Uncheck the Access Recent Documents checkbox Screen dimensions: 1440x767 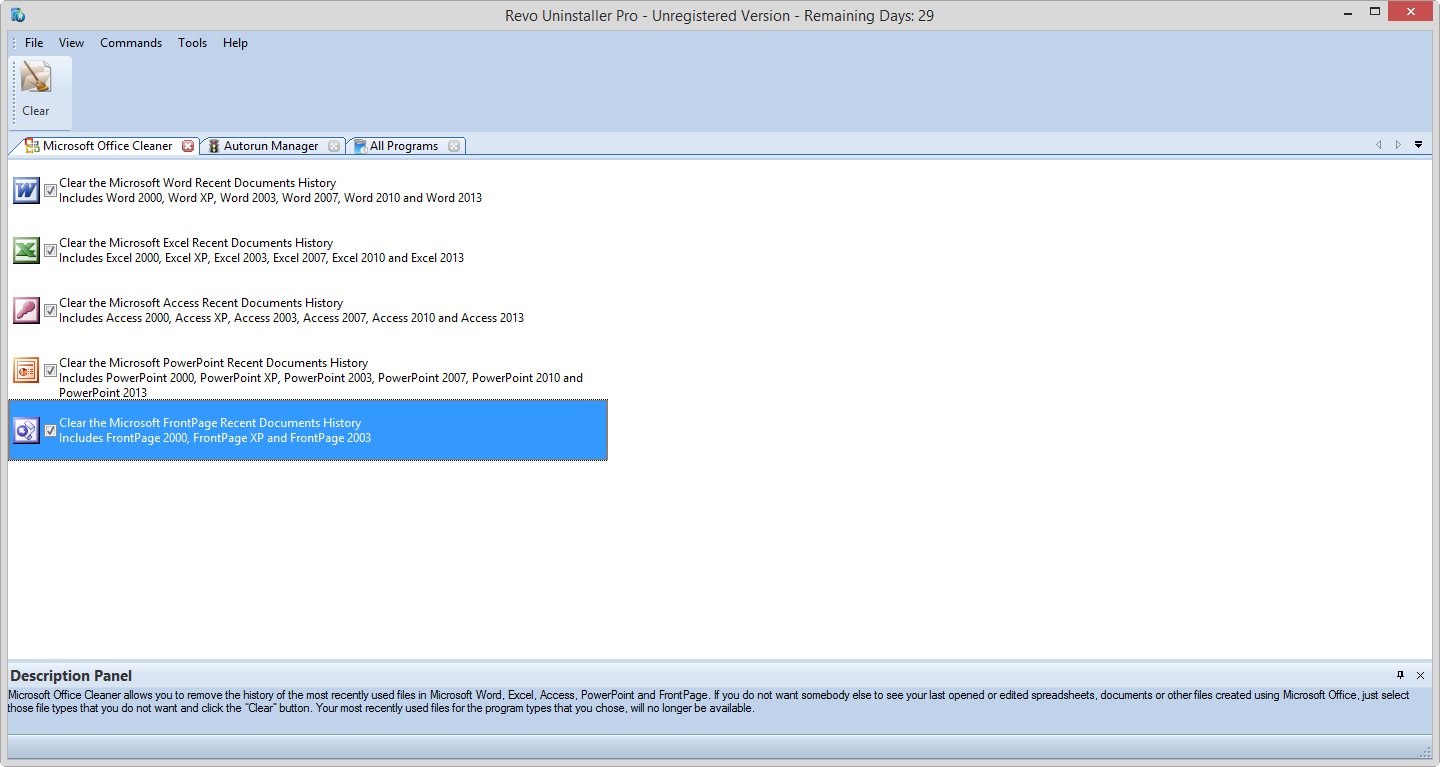[x=50, y=310]
